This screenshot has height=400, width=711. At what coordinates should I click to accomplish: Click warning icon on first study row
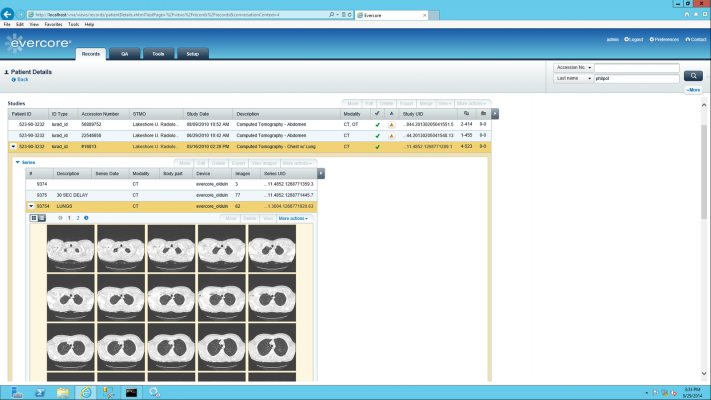coord(391,124)
